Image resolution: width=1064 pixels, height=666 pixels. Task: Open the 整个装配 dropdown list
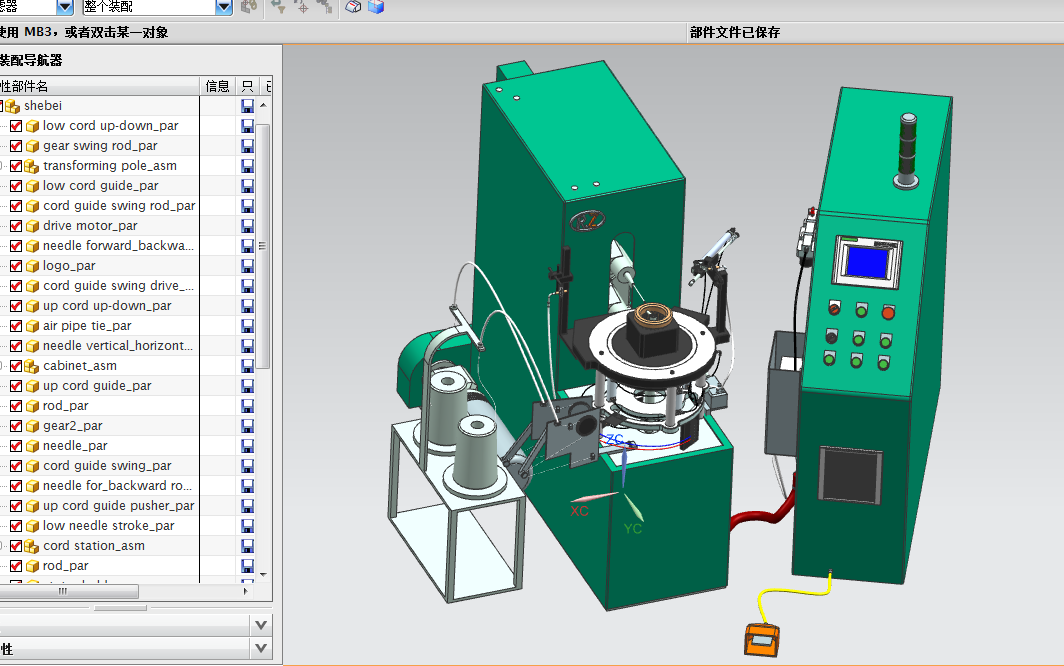click(x=224, y=7)
